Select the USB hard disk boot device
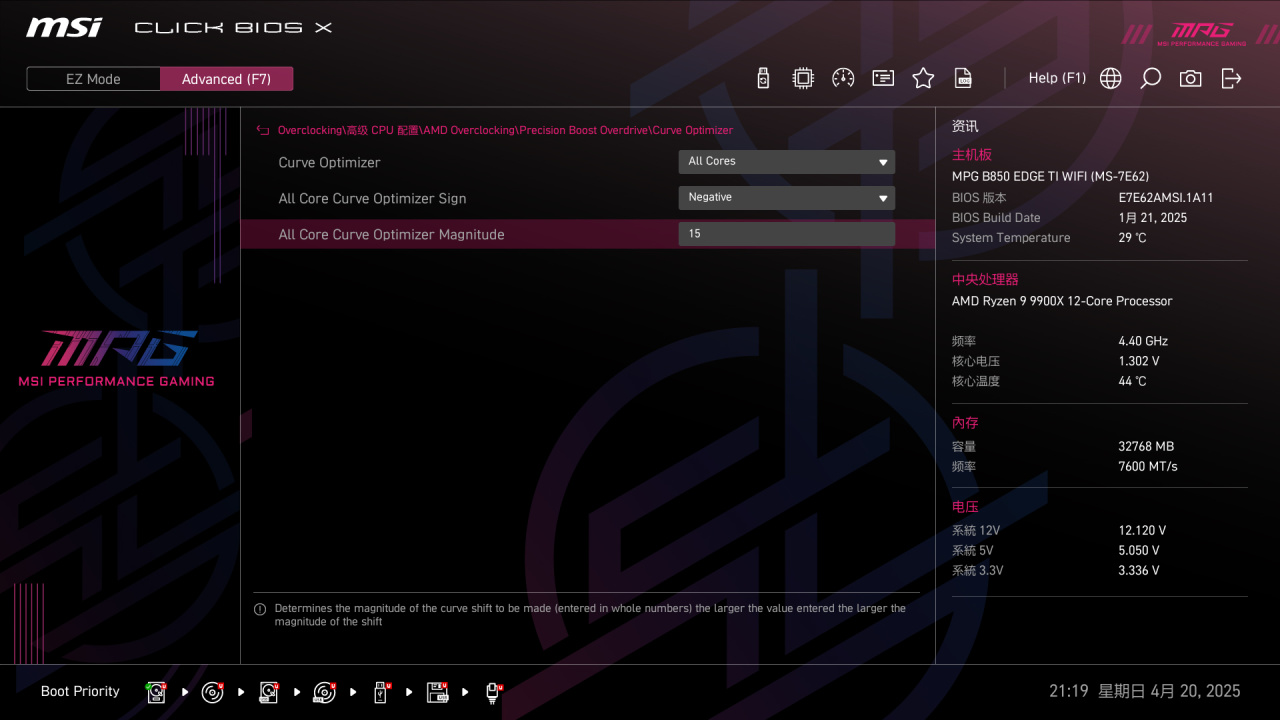Image resolution: width=1280 pixels, height=720 pixels. (268, 692)
